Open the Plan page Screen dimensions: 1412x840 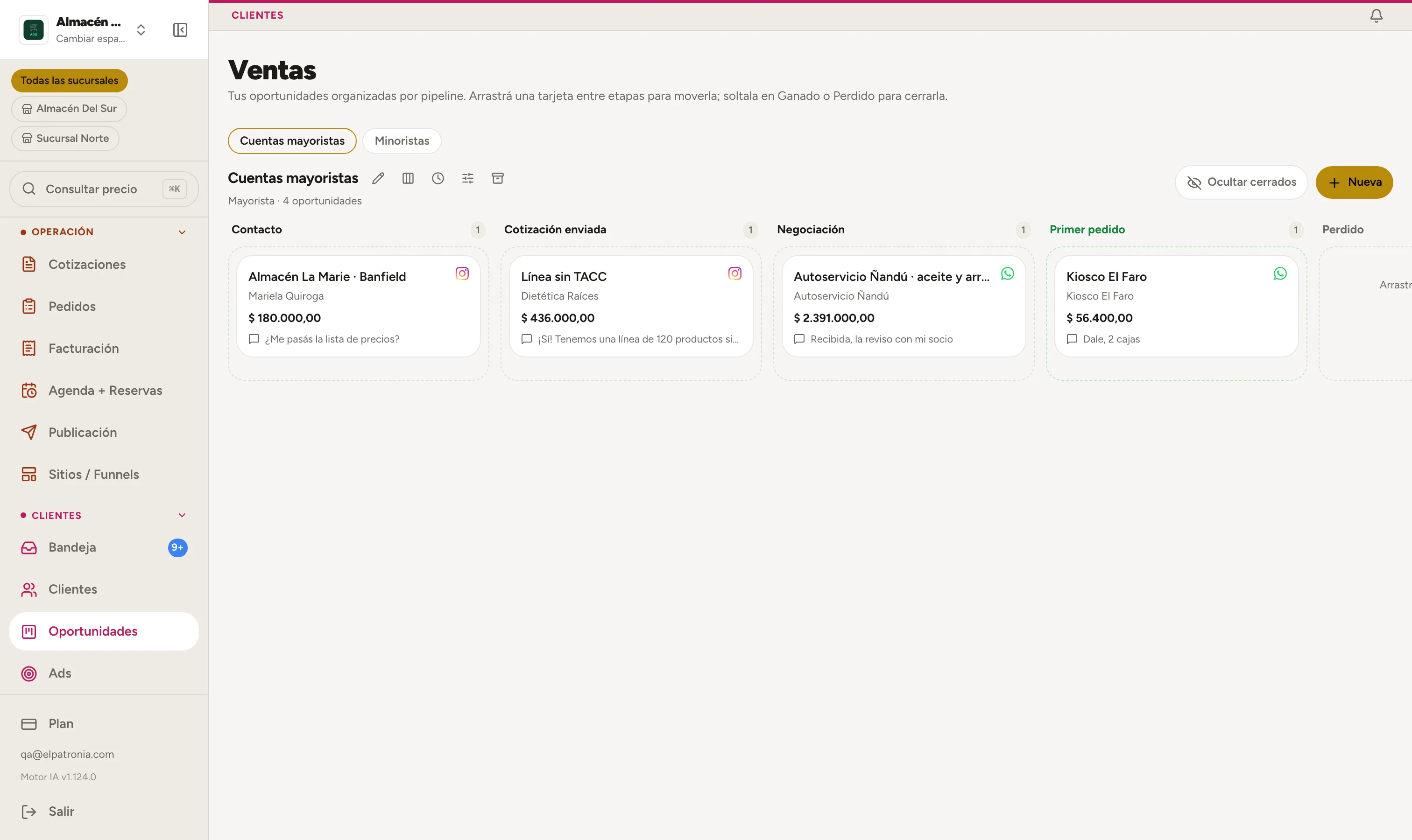104,724
